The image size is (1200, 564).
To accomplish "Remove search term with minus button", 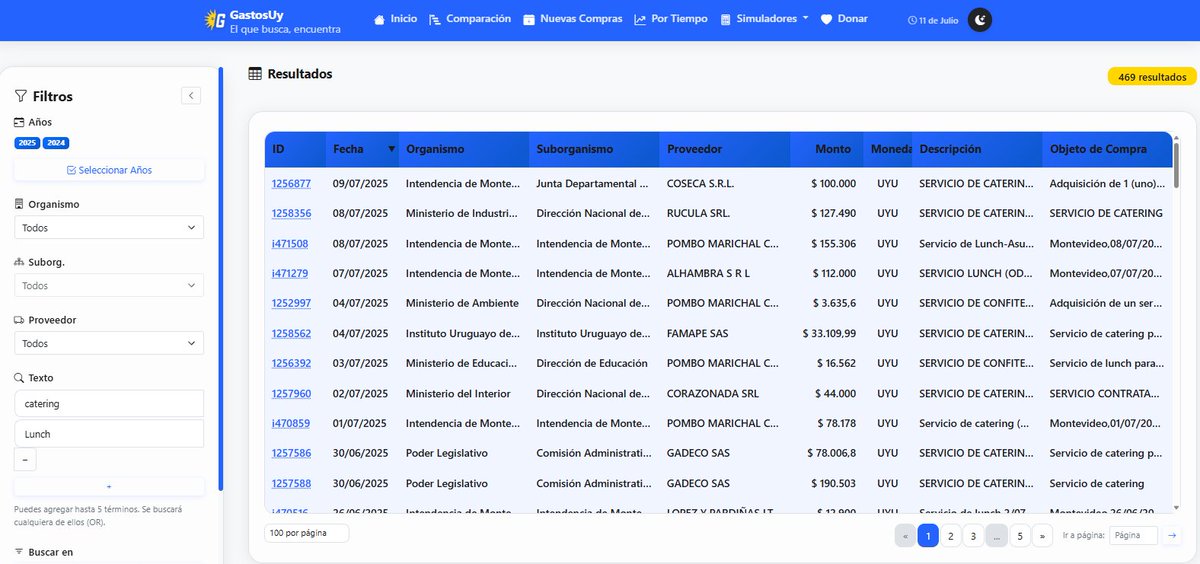I will (25, 460).
